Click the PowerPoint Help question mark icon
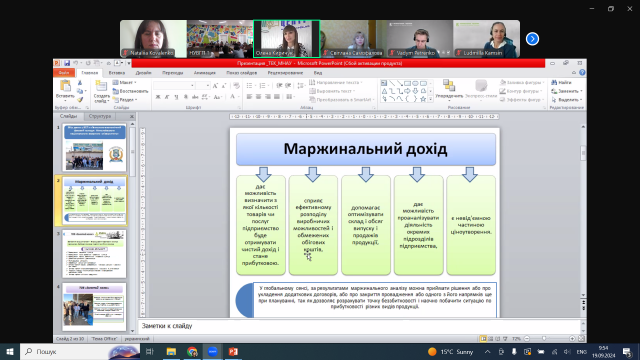The width and height of the screenshot is (640, 360). pos(582,73)
